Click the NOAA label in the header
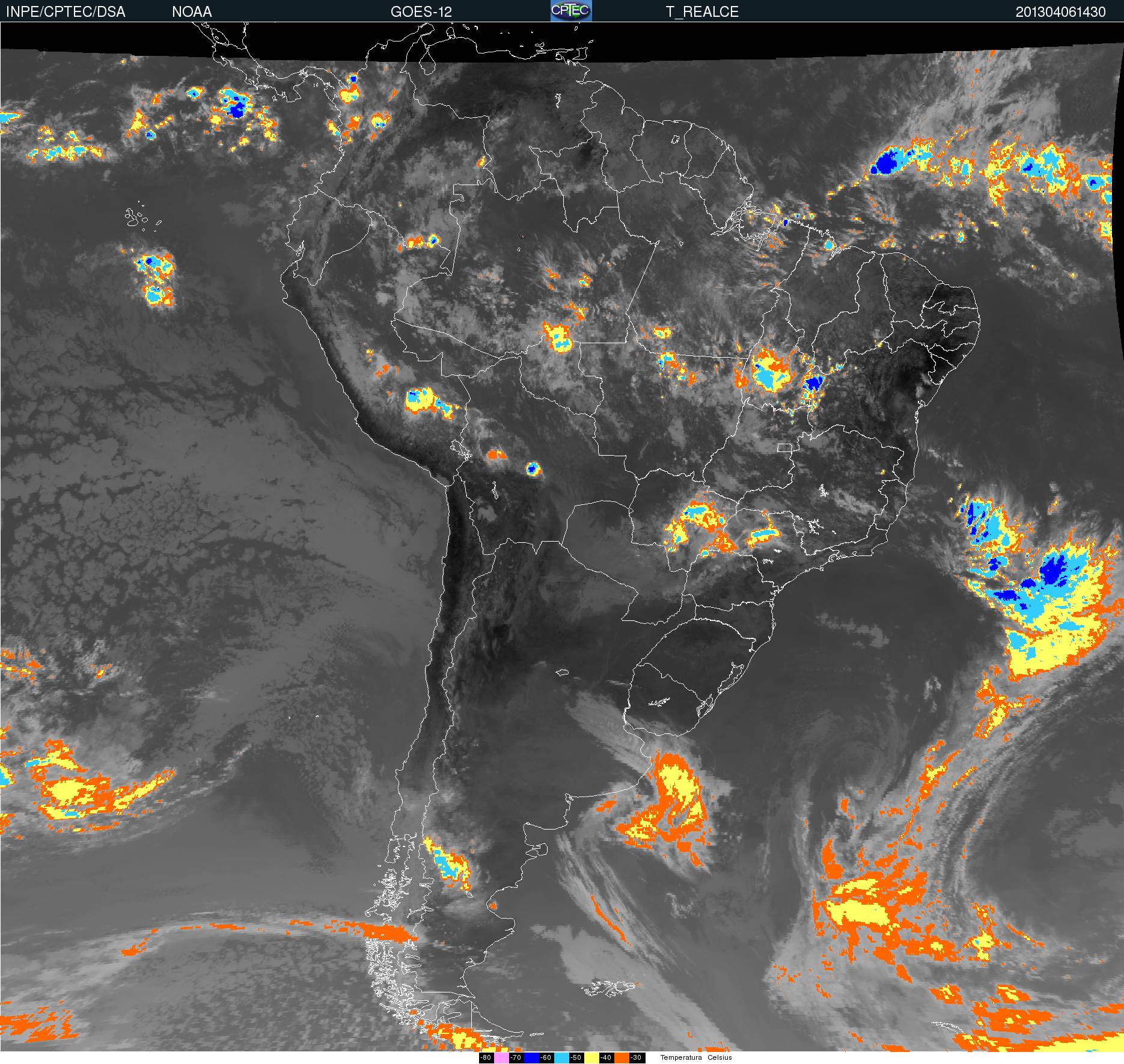The height and width of the screenshot is (1064, 1124). coord(192,12)
